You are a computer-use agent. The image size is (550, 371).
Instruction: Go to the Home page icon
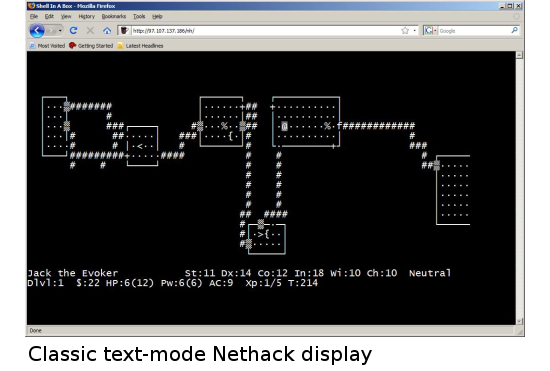point(107,31)
